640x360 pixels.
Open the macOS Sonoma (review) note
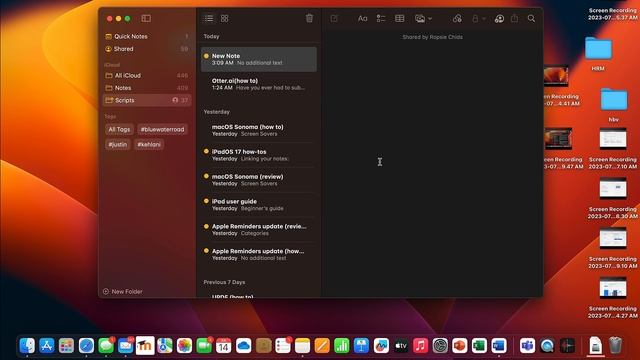click(x=259, y=180)
